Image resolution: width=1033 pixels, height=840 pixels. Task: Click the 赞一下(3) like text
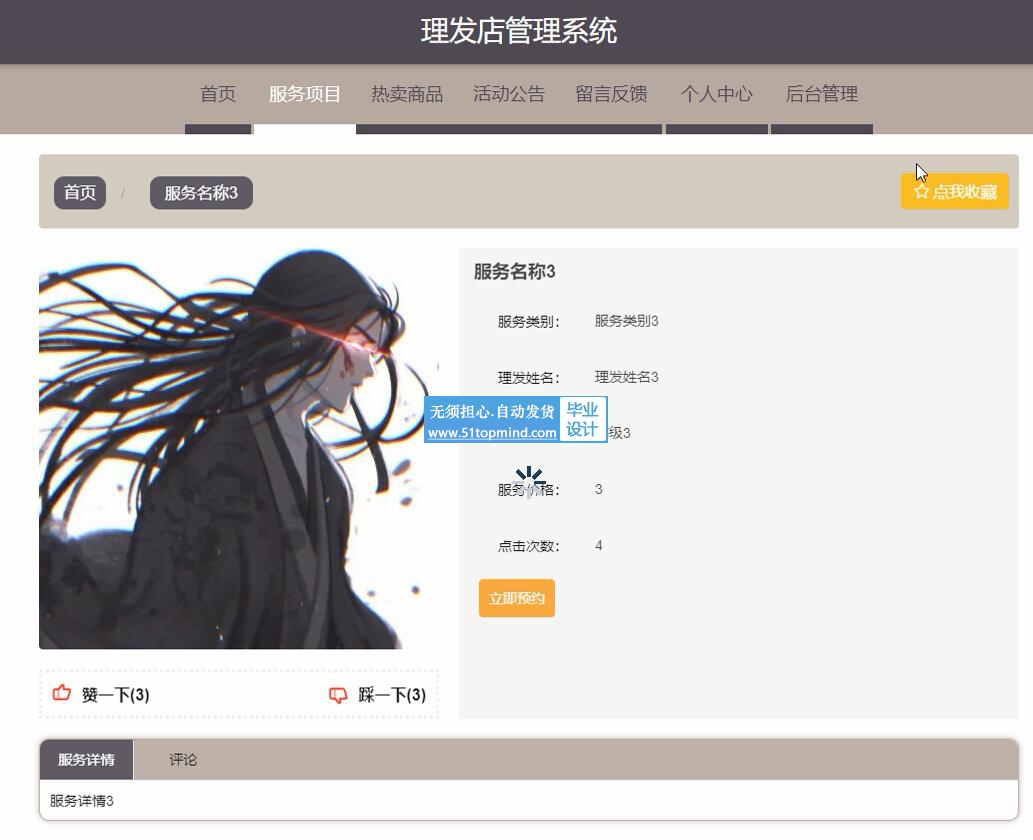click(x=115, y=694)
